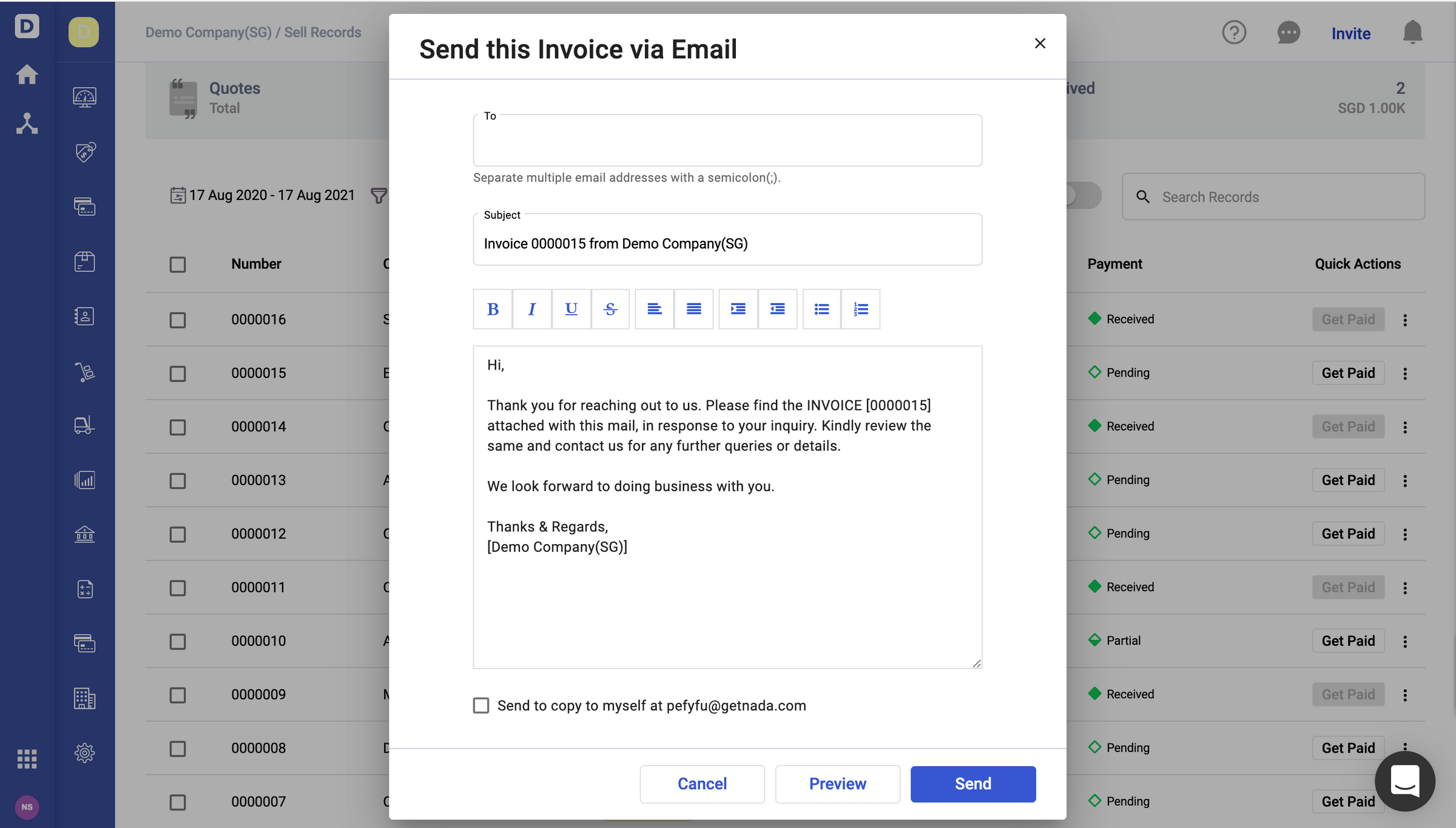1456x828 pixels.
Task: Insert numbered list in email body
Action: tap(860, 309)
